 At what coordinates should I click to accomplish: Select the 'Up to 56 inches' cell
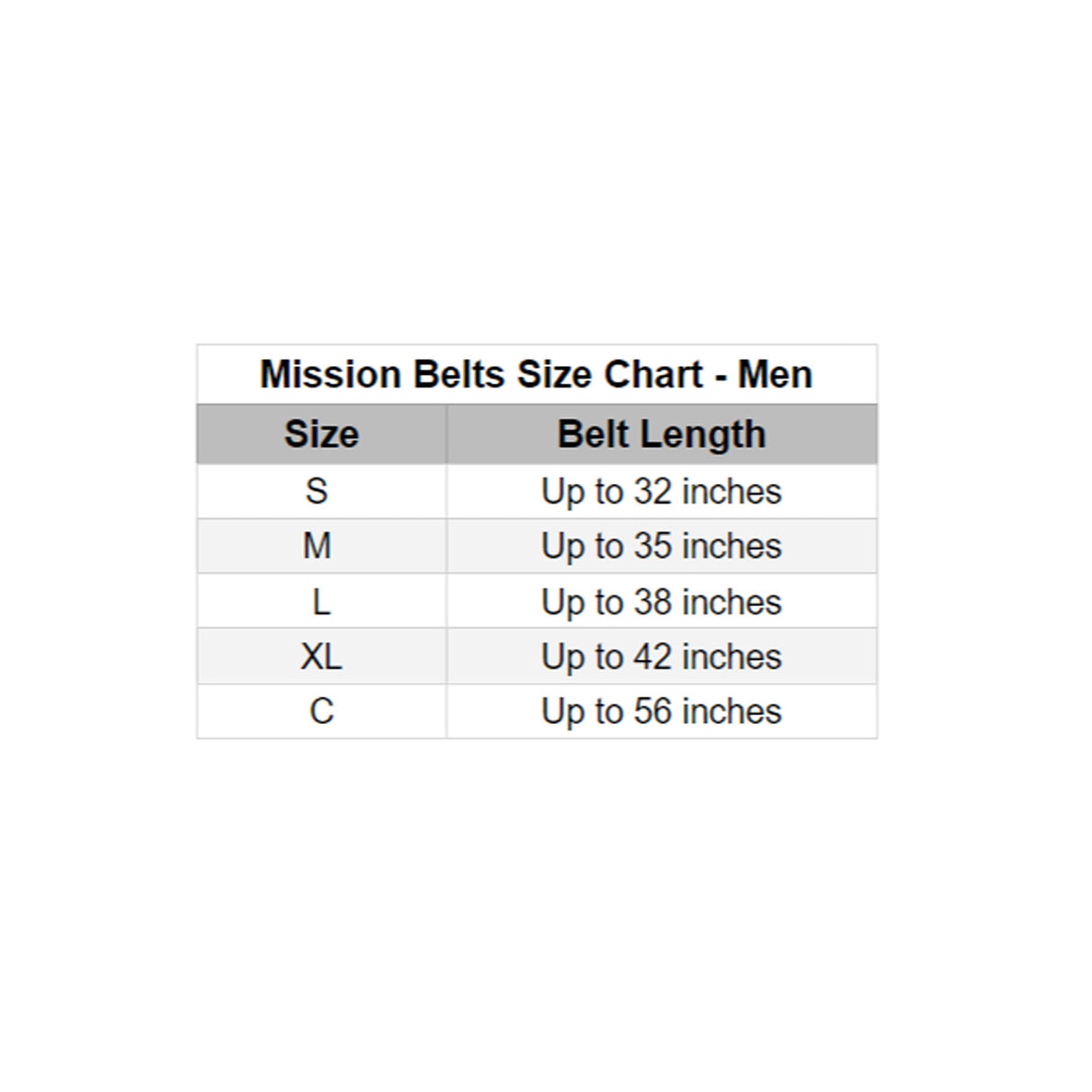point(661,712)
